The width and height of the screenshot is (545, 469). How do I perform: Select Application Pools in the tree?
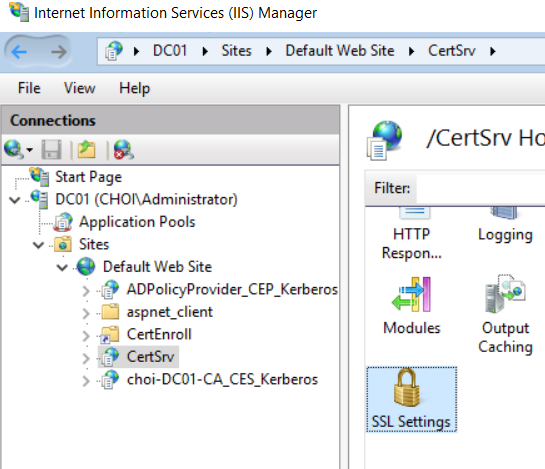(x=137, y=222)
